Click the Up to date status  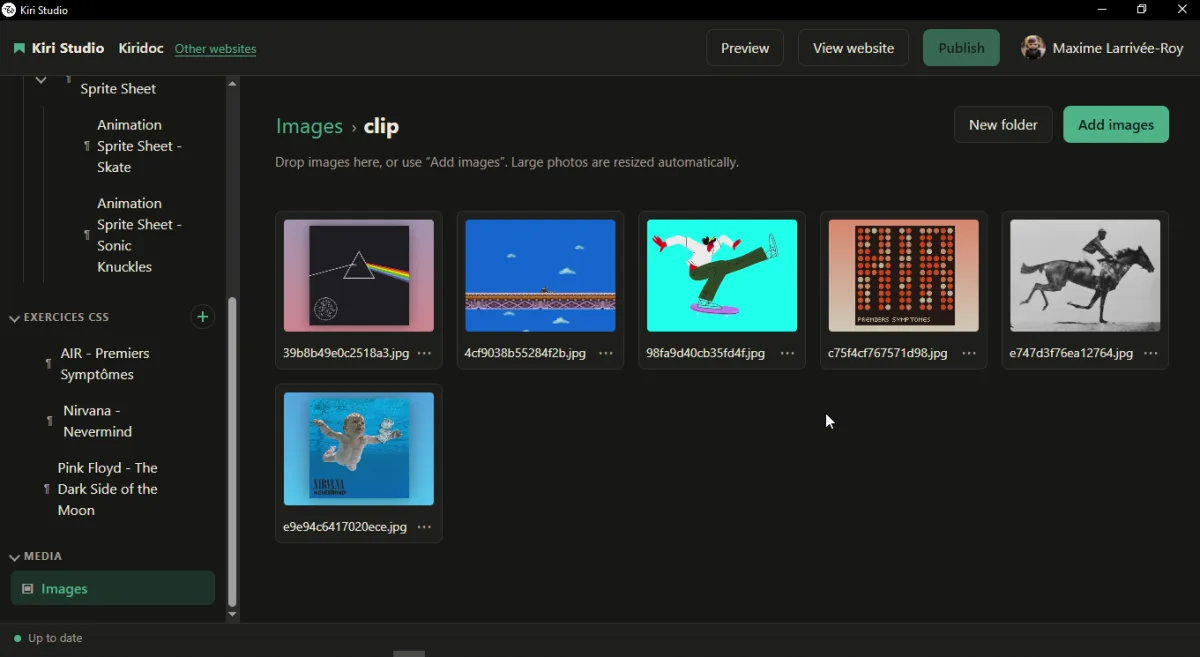click(x=48, y=638)
